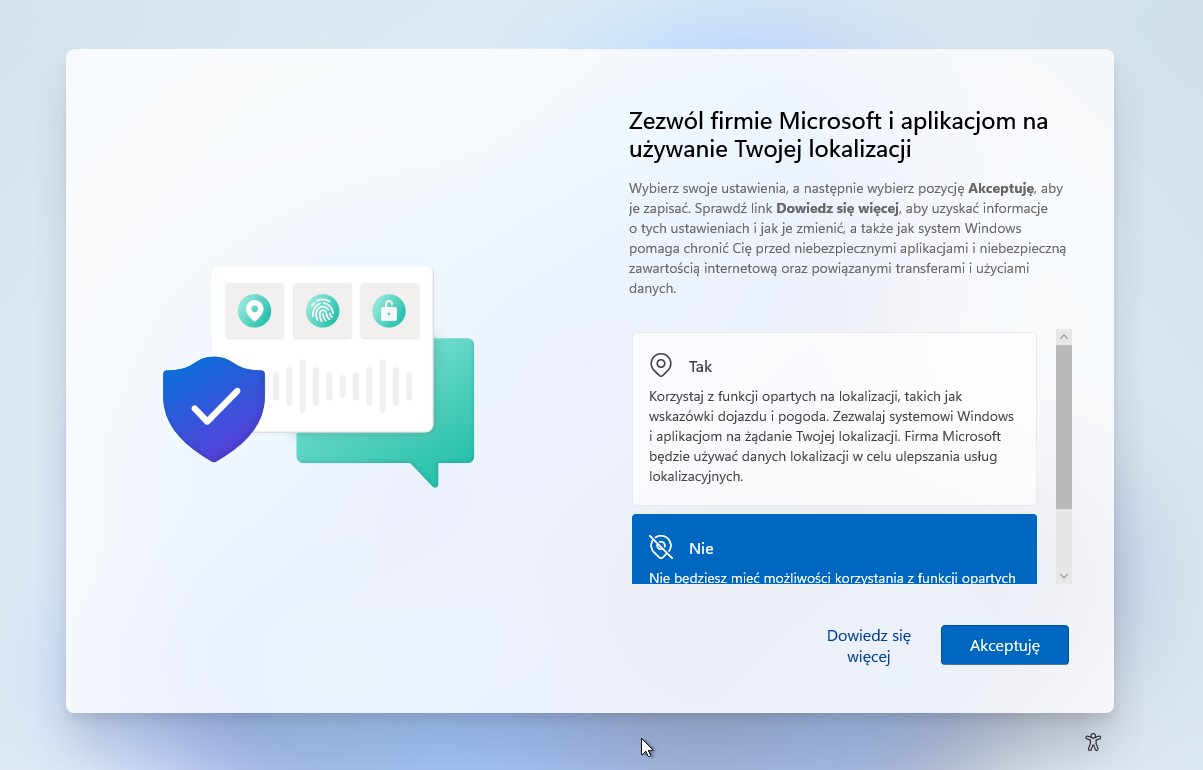Click the Tak option description text
This screenshot has width=1203, height=770.
830,436
